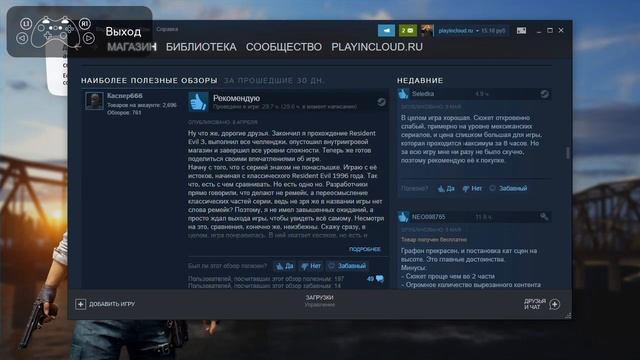This screenshot has width=640, height=360.
Task: Click the L1 bumper icon on overlay
Action: pos(26,24)
